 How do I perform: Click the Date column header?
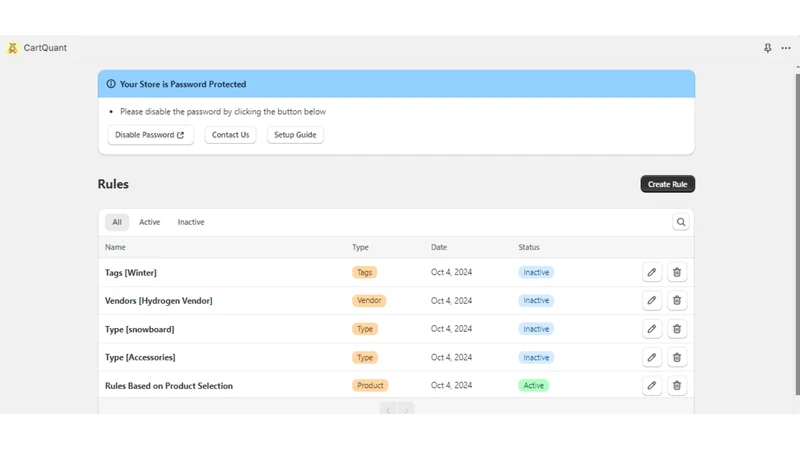pyautogui.click(x=439, y=247)
